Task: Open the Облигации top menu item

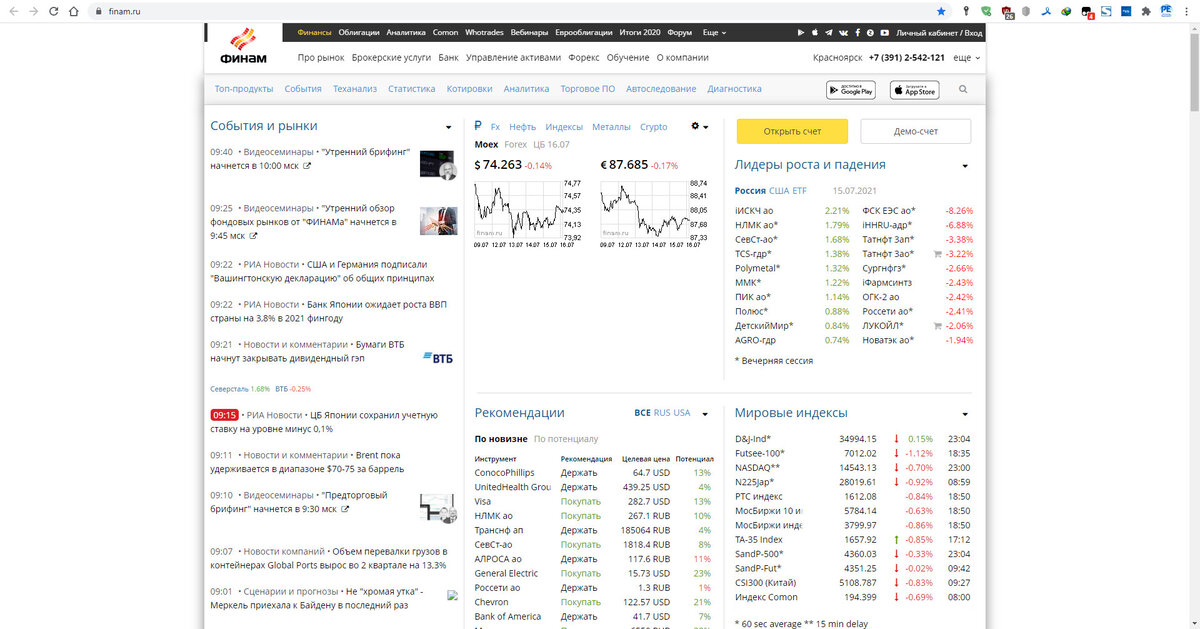Action: pyautogui.click(x=358, y=32)
